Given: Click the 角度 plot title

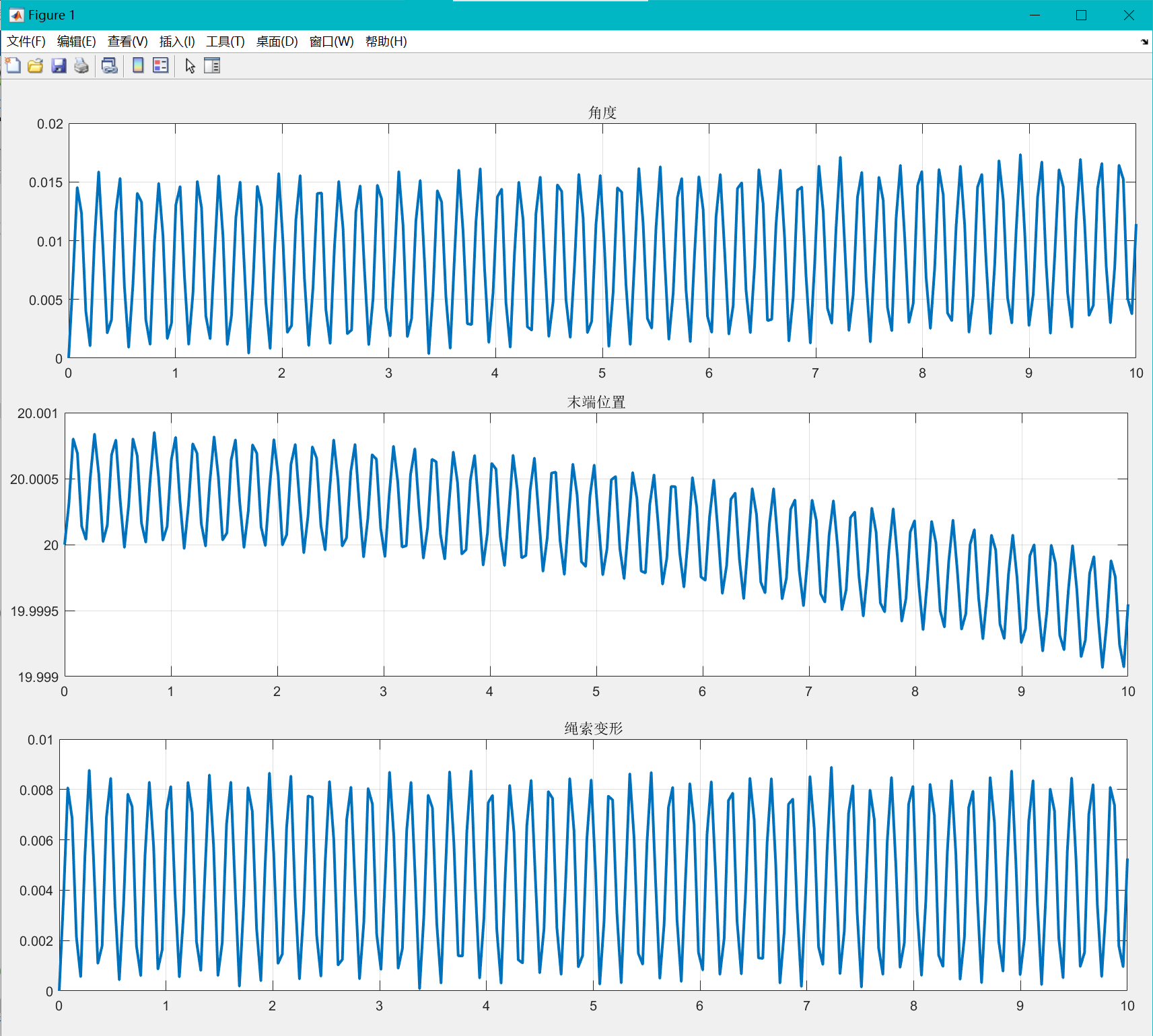Looking at the screenshot, I should click(602, 112).
